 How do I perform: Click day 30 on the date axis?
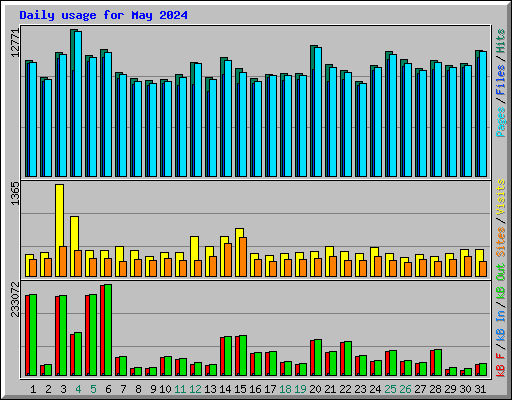pos(465,389)
